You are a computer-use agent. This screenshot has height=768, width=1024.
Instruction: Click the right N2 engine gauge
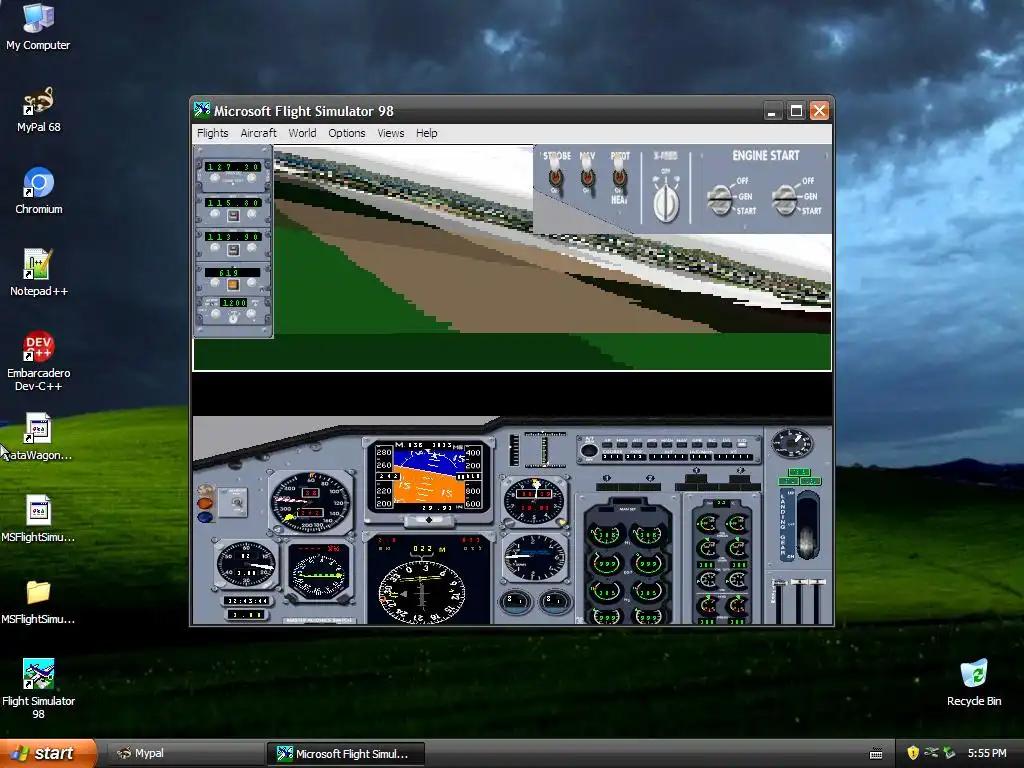point(648,591)
